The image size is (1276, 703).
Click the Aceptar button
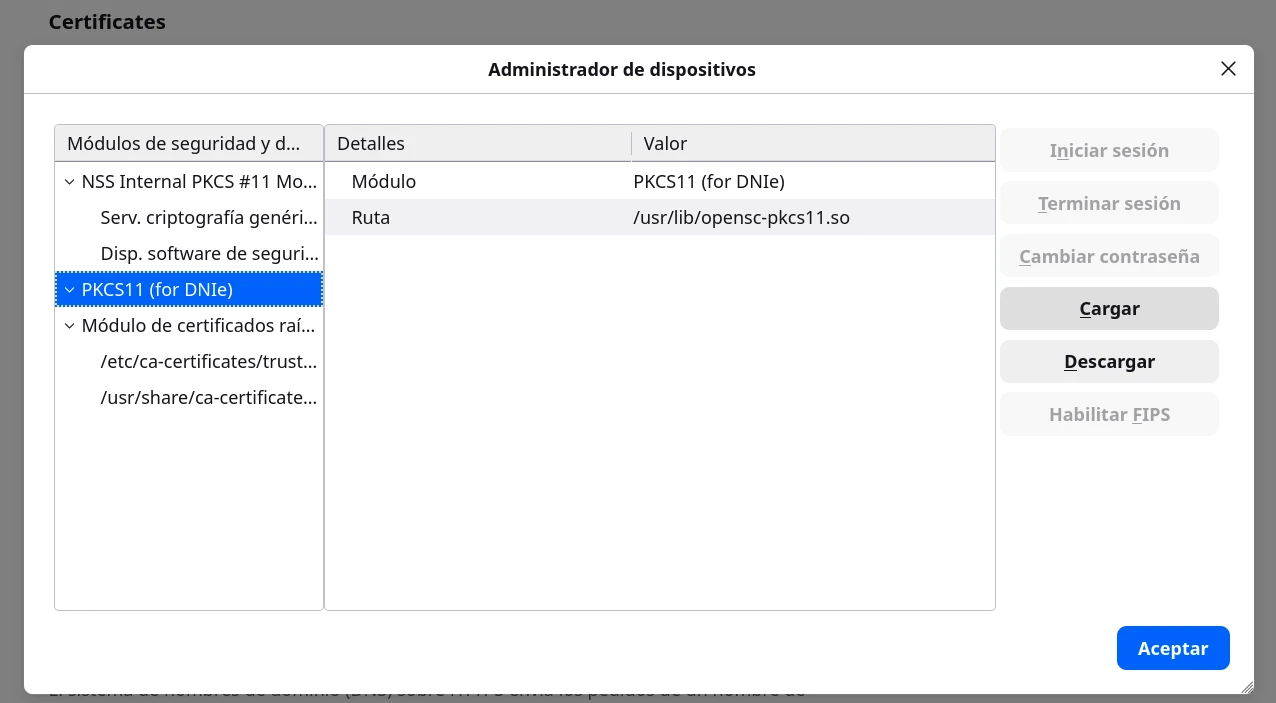(1173, 648)
